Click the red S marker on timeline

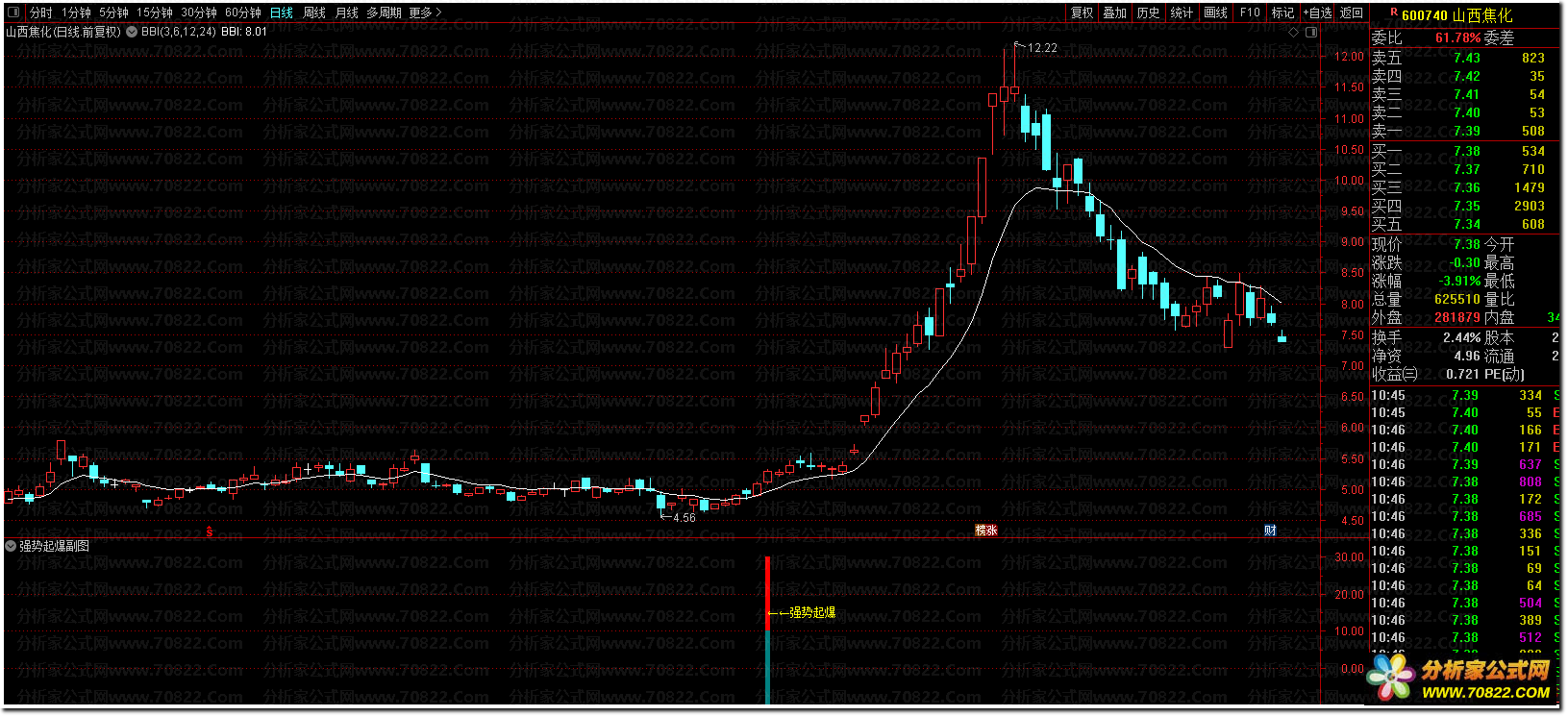point(210,531)
